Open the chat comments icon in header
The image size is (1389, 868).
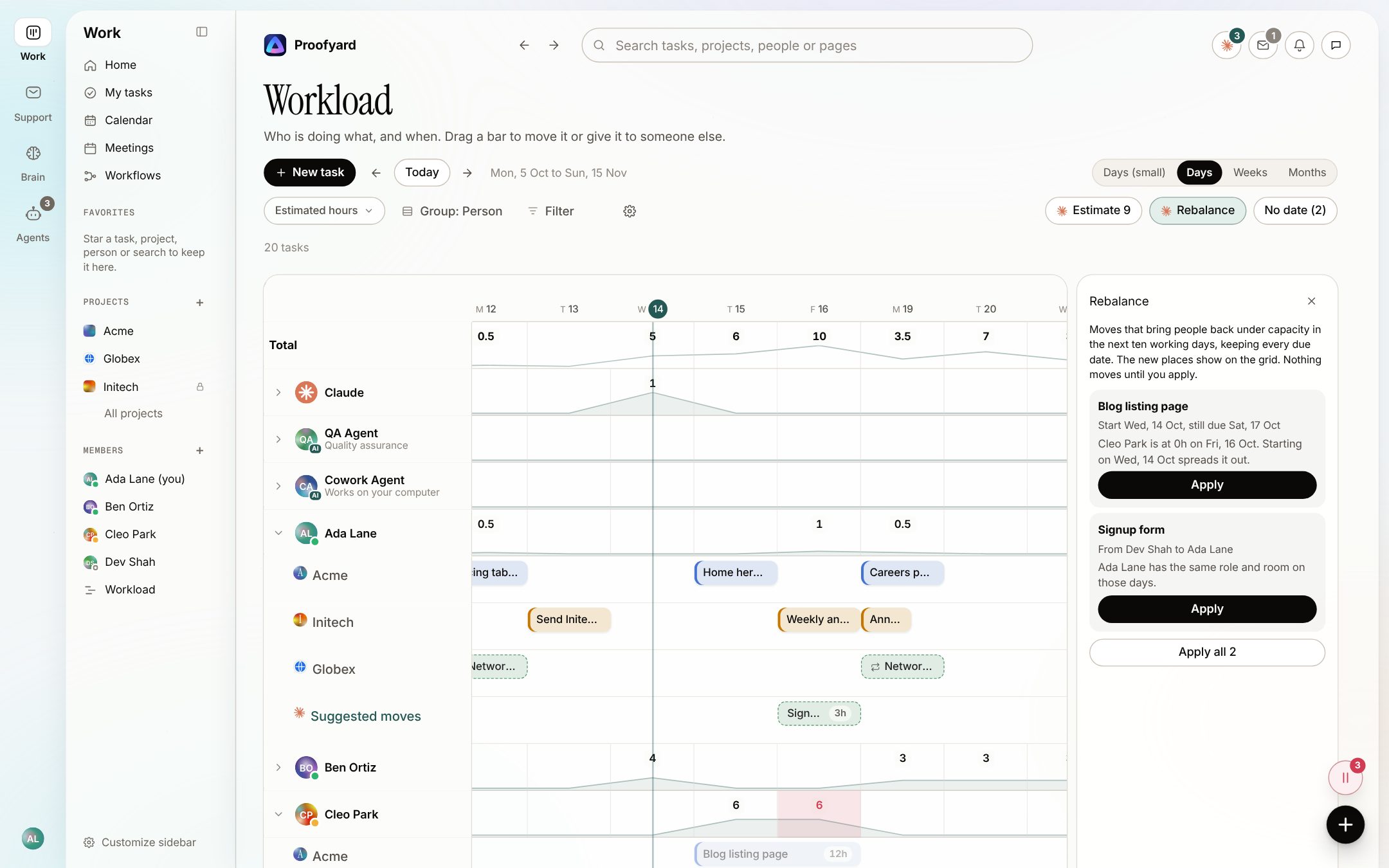pos(1336,46)
